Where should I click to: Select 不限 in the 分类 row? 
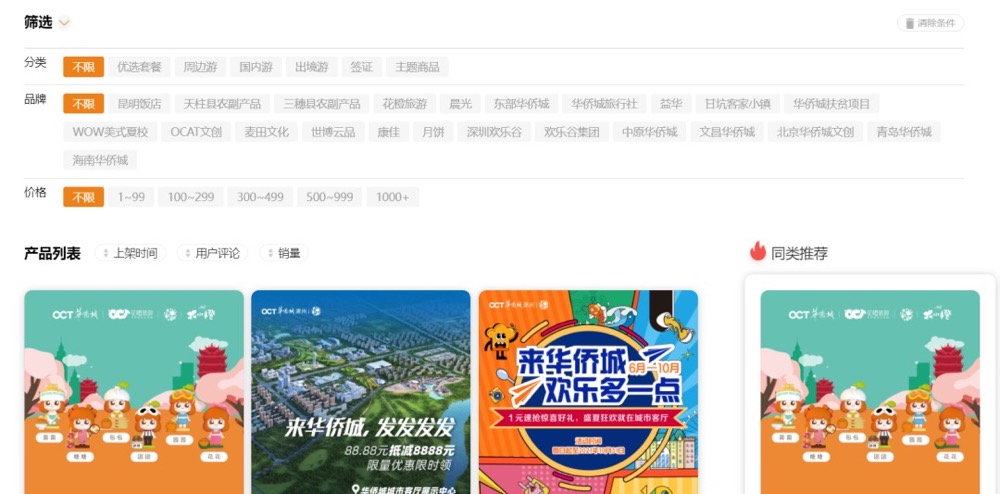(84, 67)
